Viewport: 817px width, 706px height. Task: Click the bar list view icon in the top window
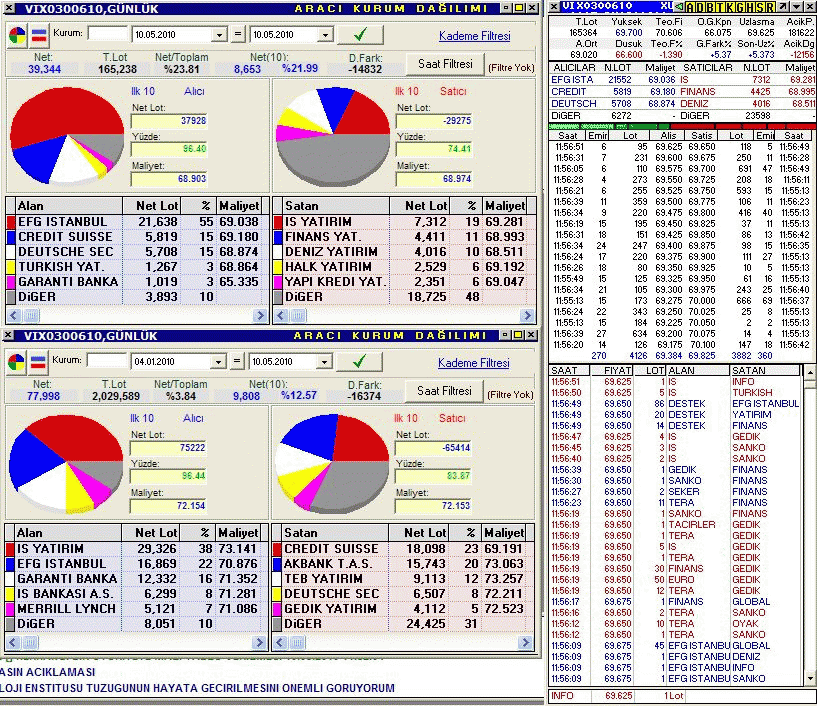click(39, 35)
